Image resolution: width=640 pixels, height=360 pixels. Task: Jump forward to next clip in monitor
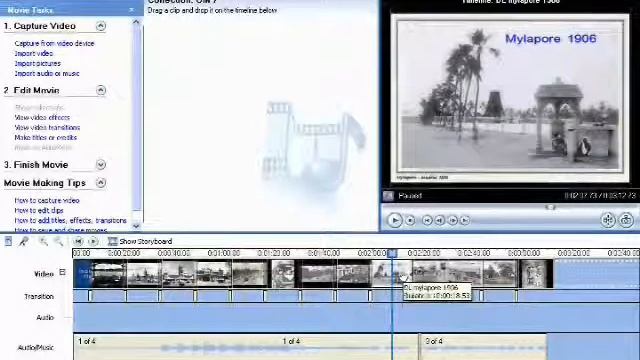pos(465,220)
